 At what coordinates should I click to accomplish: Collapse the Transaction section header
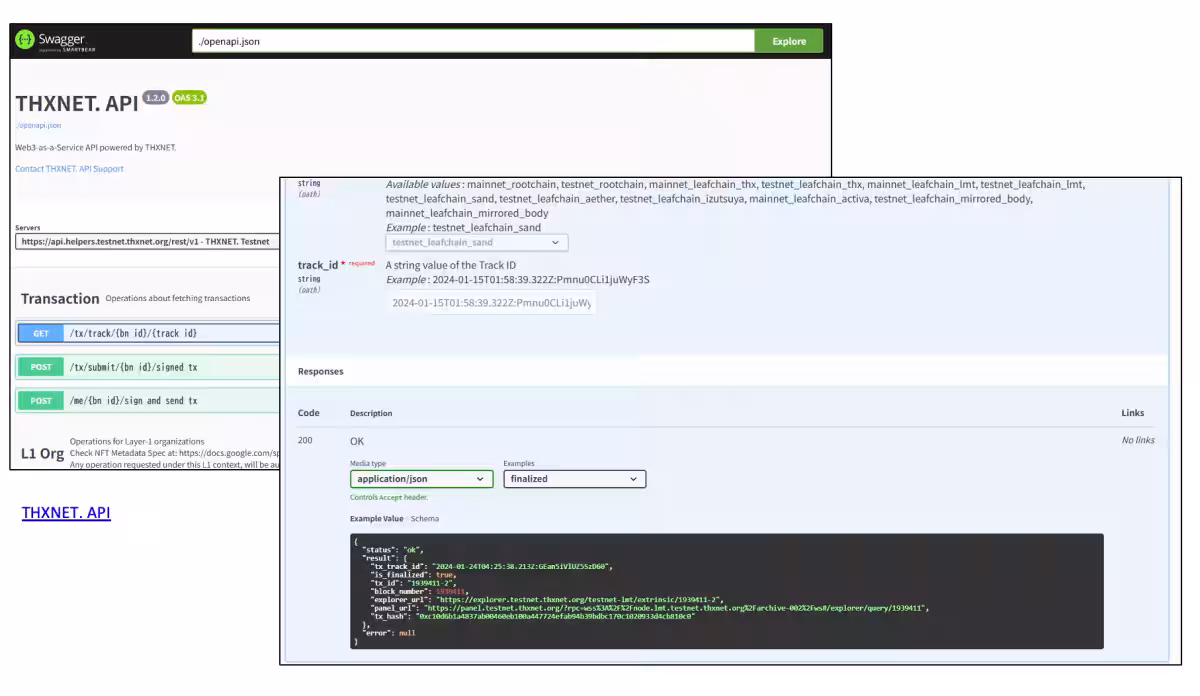point(60,298)
